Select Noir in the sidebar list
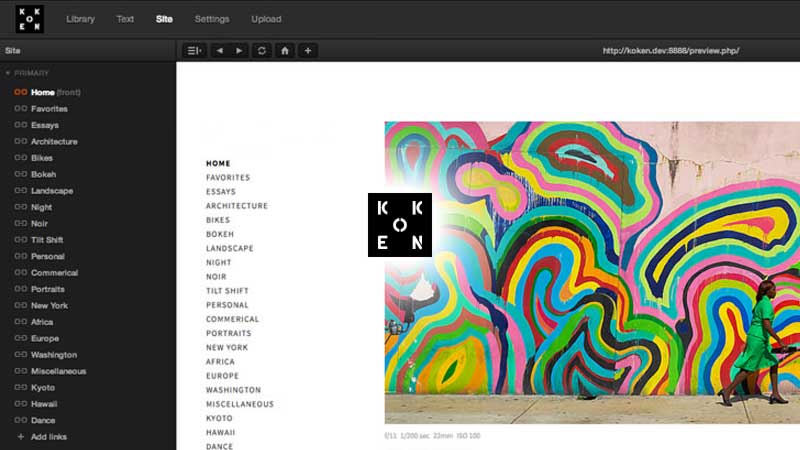This screenshot has height=450, width=800. coord(39,223)
